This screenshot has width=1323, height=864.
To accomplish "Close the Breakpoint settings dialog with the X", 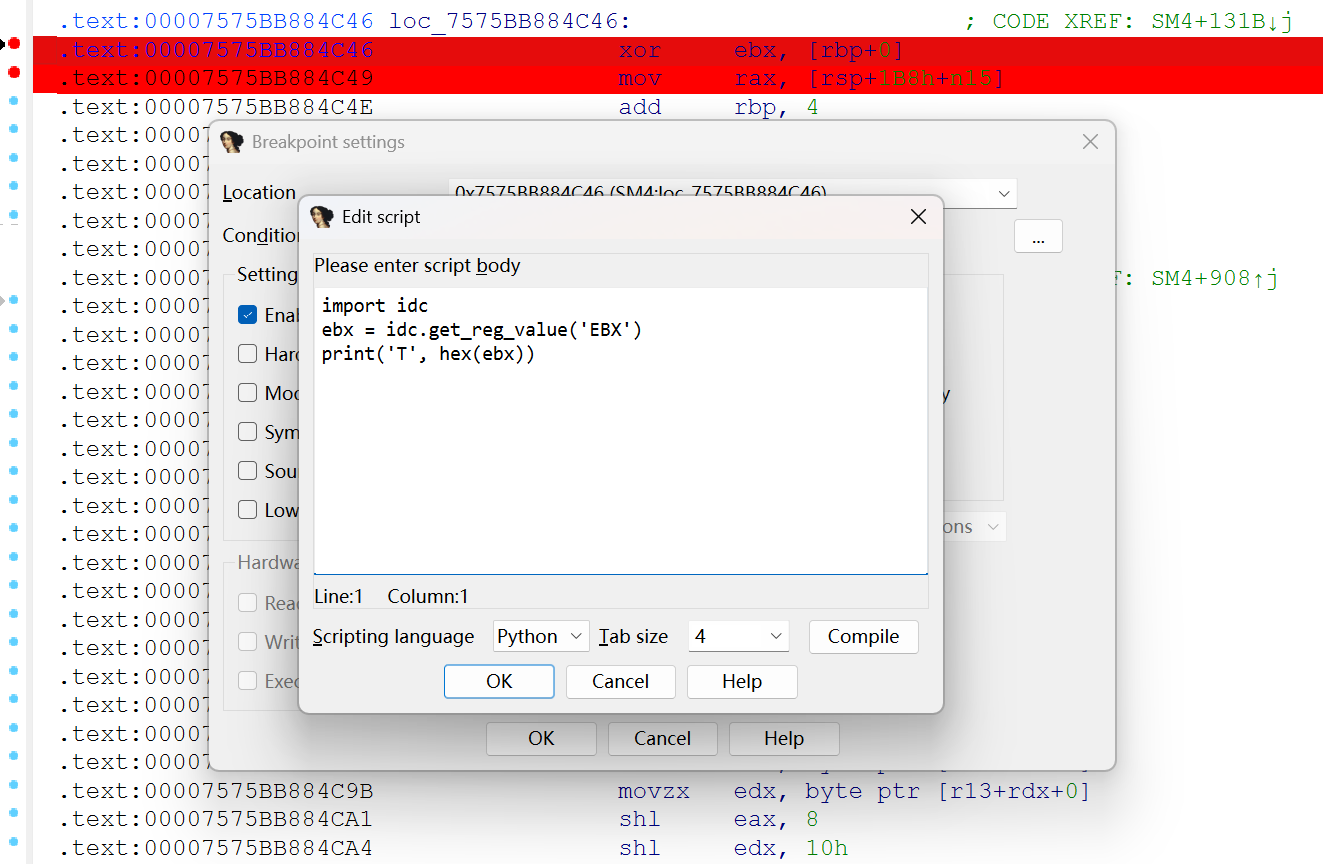I will 1090,142.
